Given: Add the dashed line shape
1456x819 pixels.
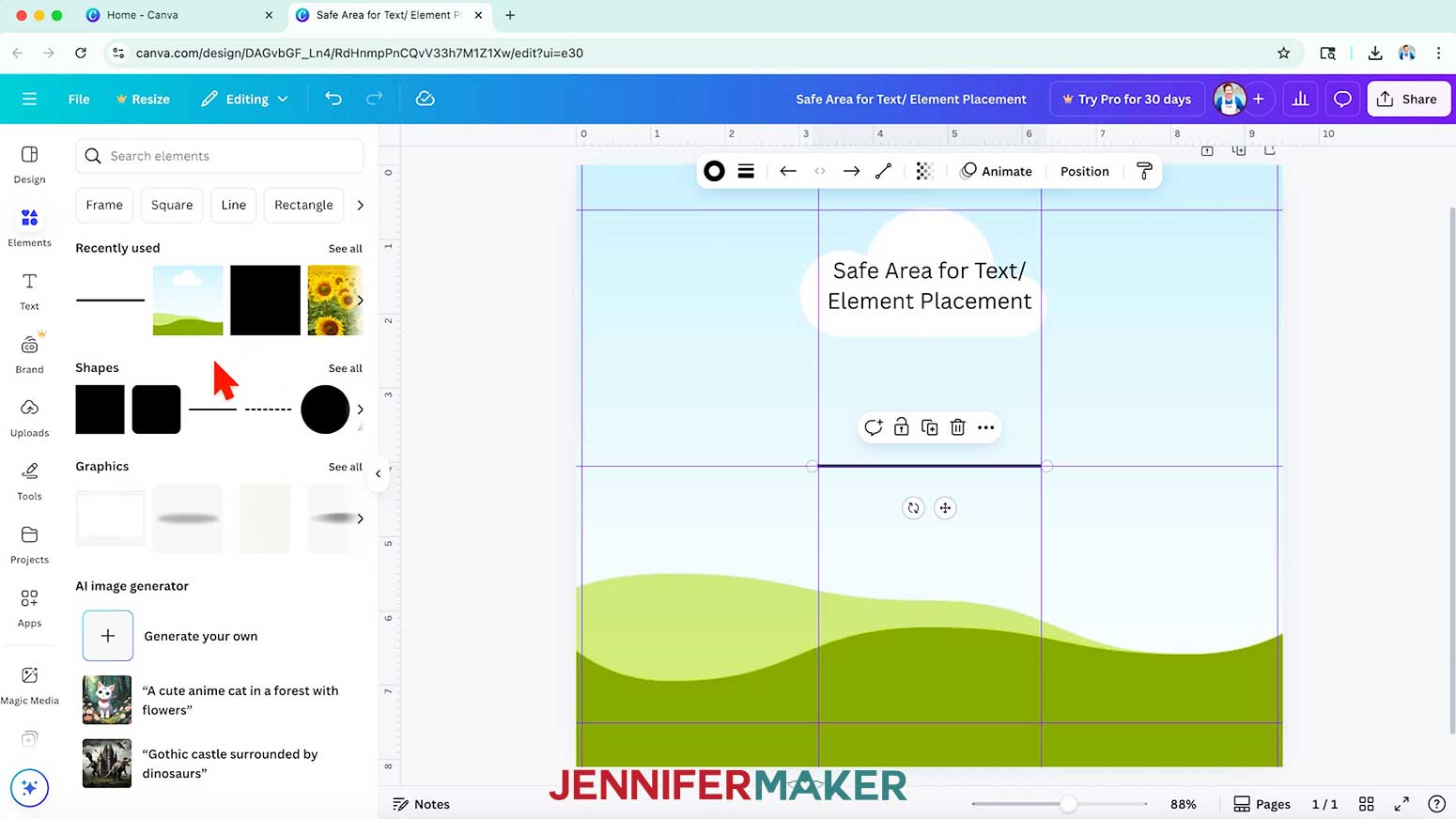Looking at the screenshot, I should pyautogui.click(x=268, y=409).
